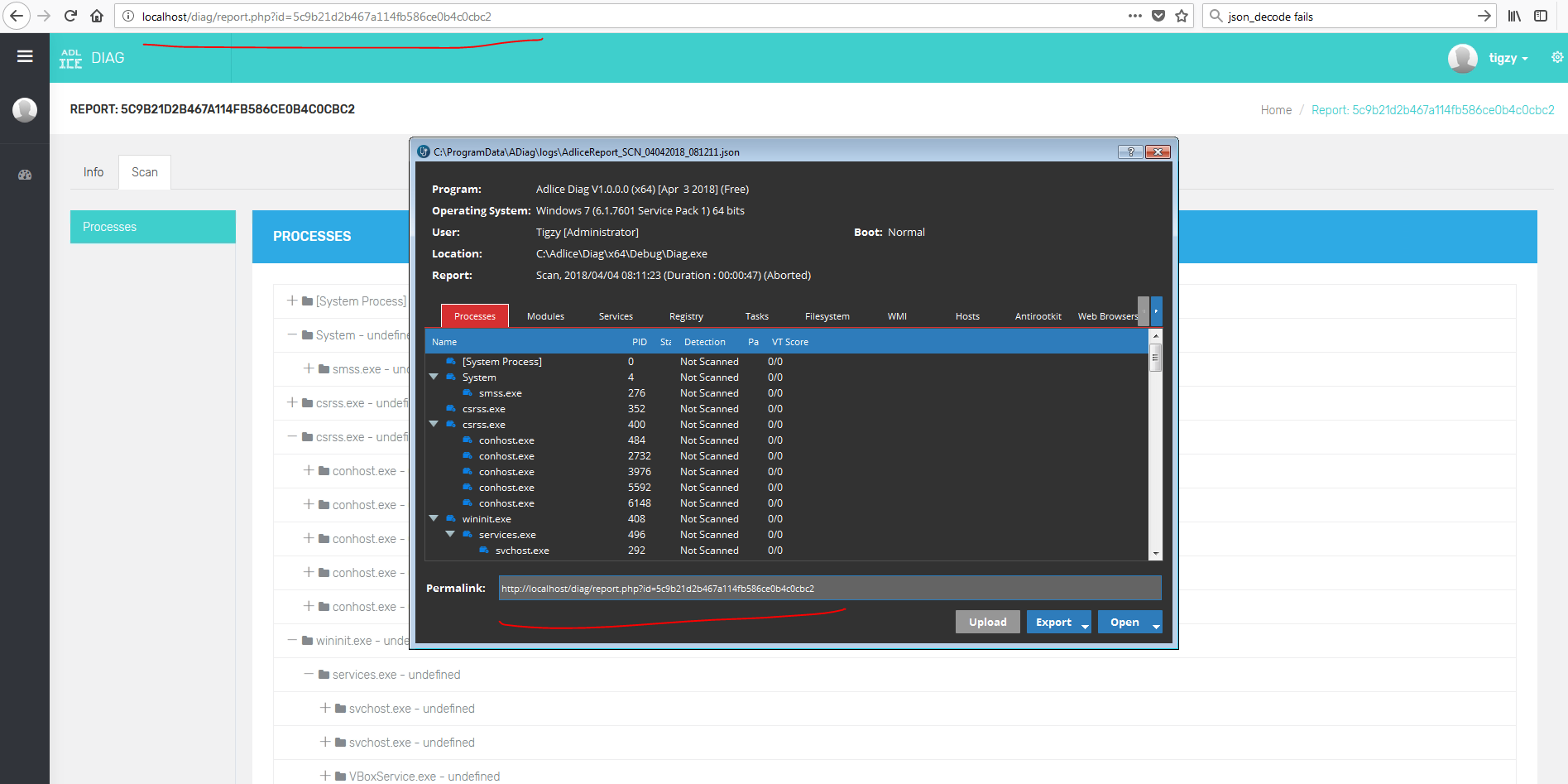1568x784 pixels.
Task: Click the VBoxService.exe folder icon
Action: click(x=340, y=777)
